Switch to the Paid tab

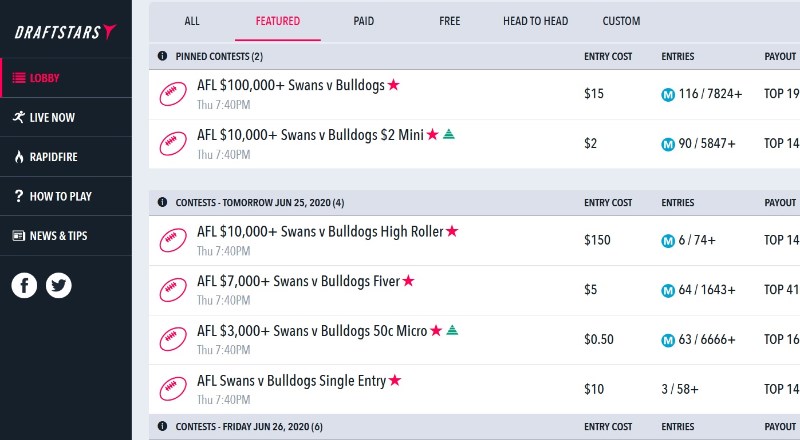tap(364, 21)
